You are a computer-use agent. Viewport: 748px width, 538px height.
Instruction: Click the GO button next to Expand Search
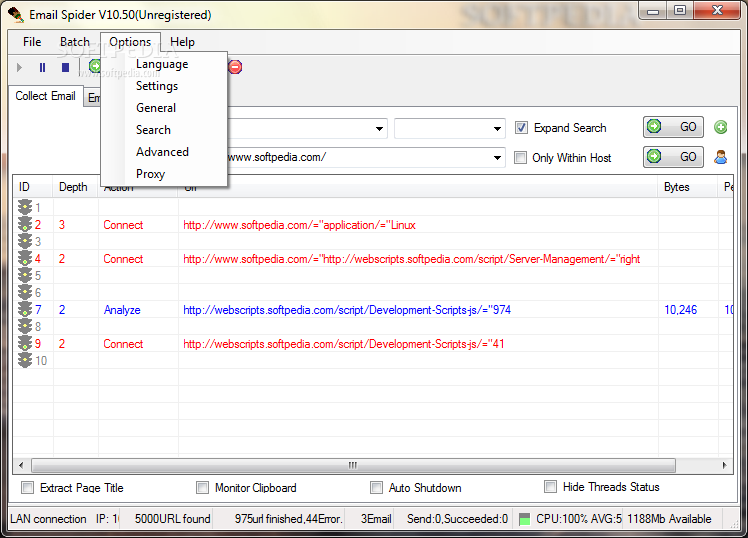[673, 127]
